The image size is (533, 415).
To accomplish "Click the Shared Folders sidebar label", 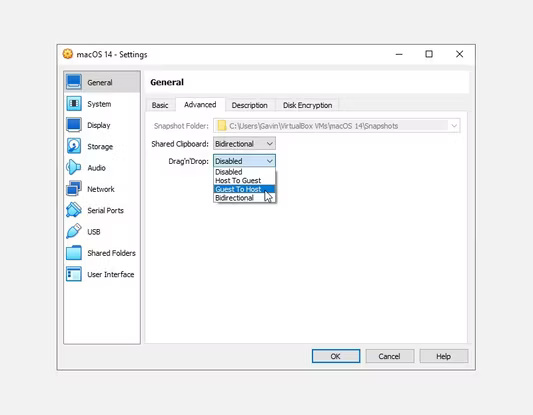I will [111, 253].
